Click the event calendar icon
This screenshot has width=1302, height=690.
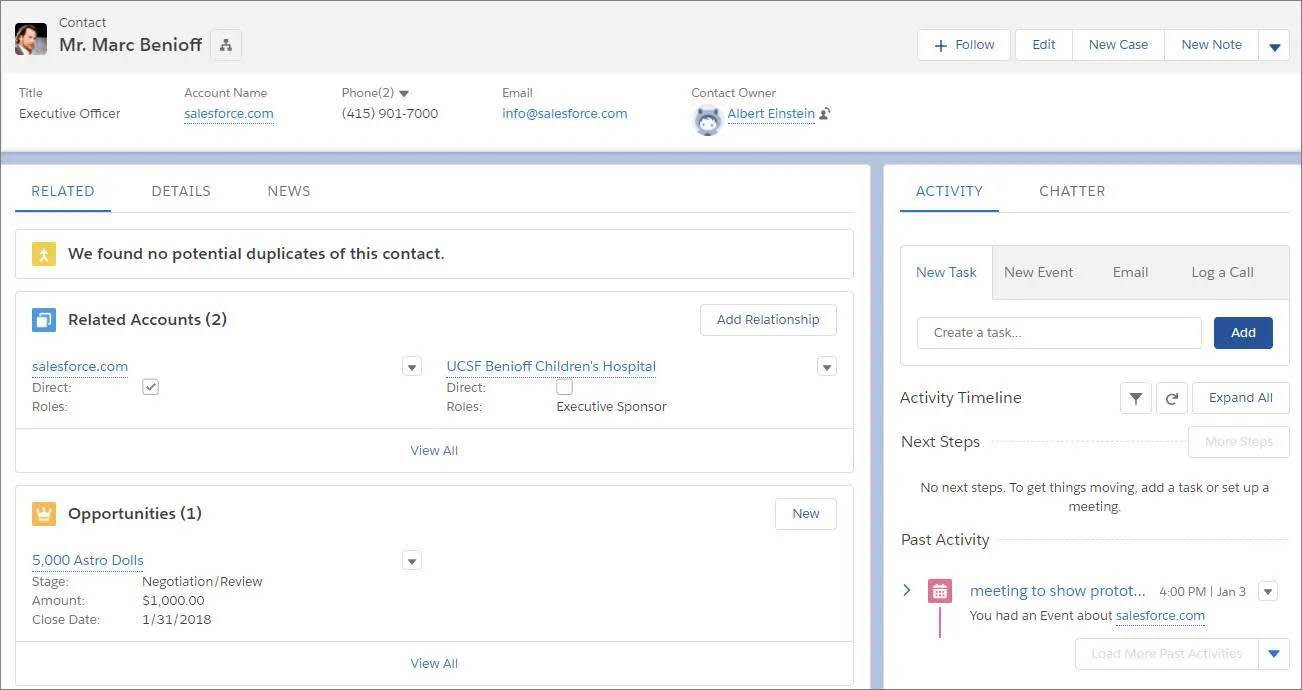point(939,591)
